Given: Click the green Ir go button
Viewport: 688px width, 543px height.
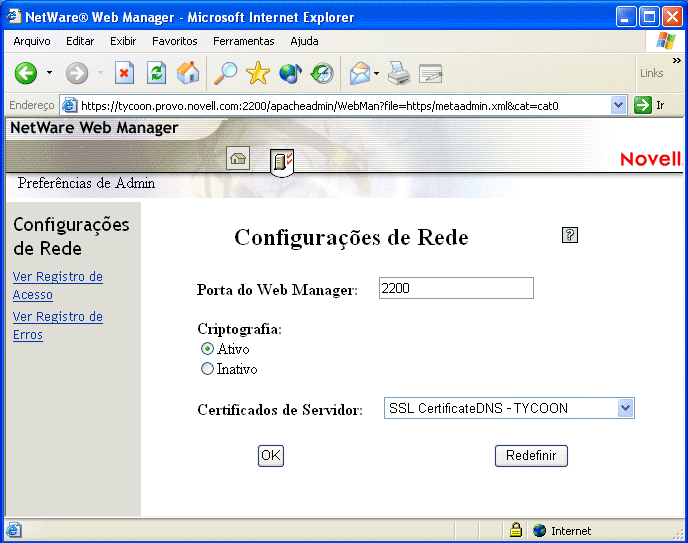Looking at the screenshot, I should coord(649,105).
